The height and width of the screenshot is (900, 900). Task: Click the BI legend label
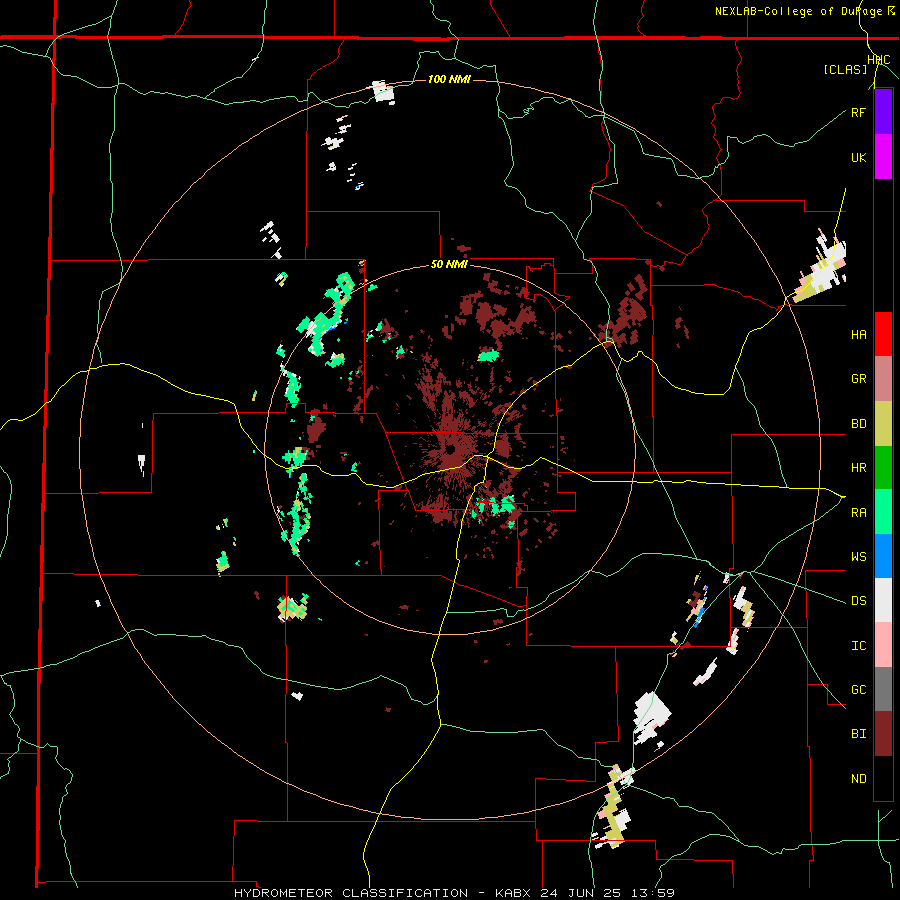858,734
